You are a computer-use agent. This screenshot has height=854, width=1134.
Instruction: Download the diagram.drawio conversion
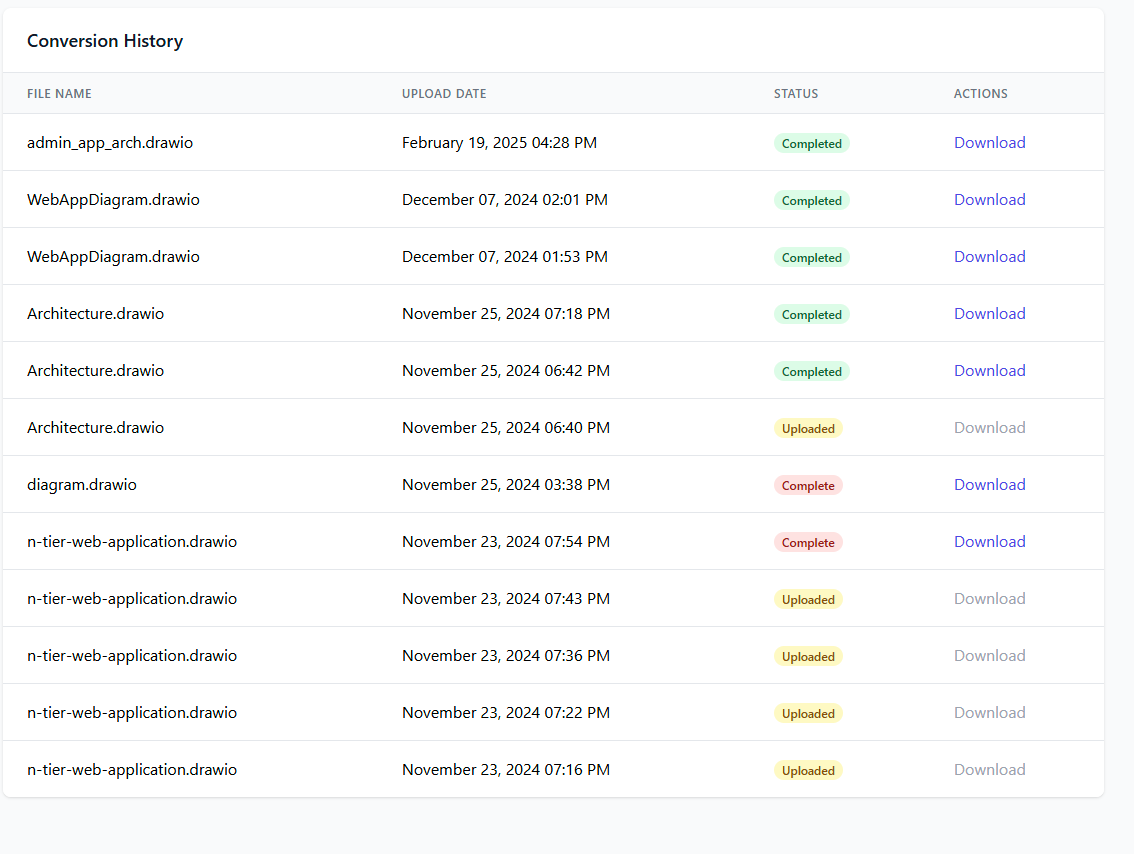click(989, 485)
